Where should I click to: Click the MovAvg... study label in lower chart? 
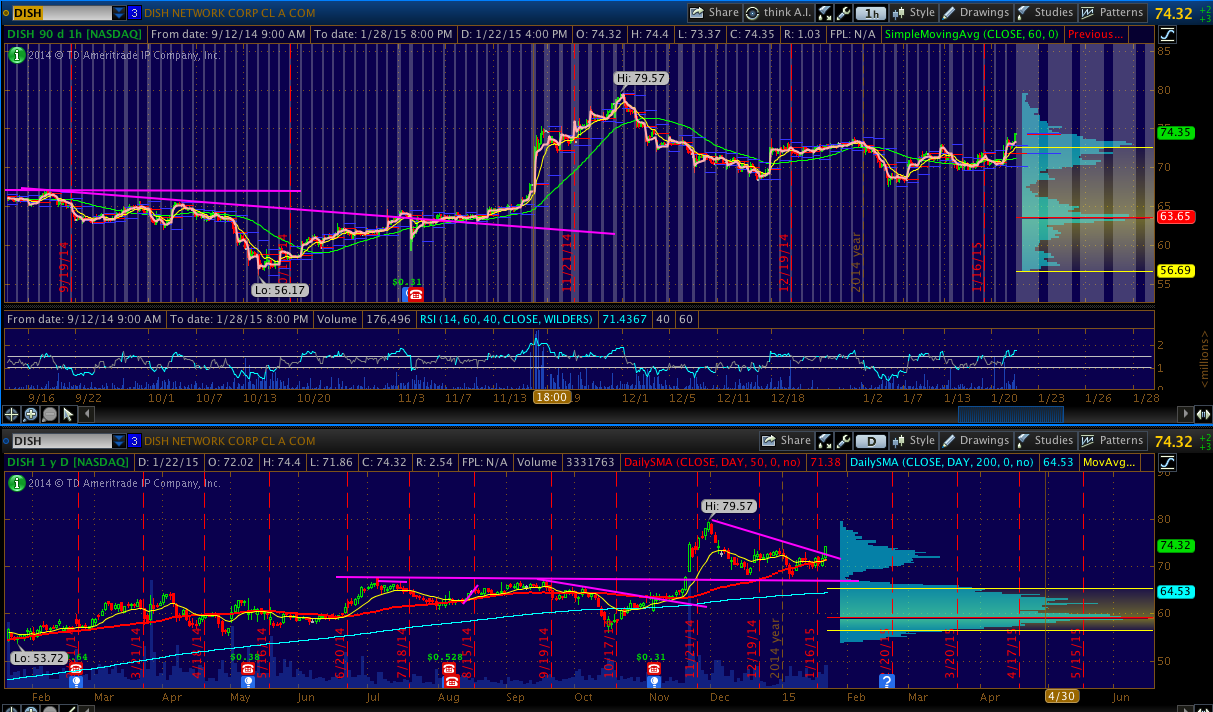click(1110, 461)
